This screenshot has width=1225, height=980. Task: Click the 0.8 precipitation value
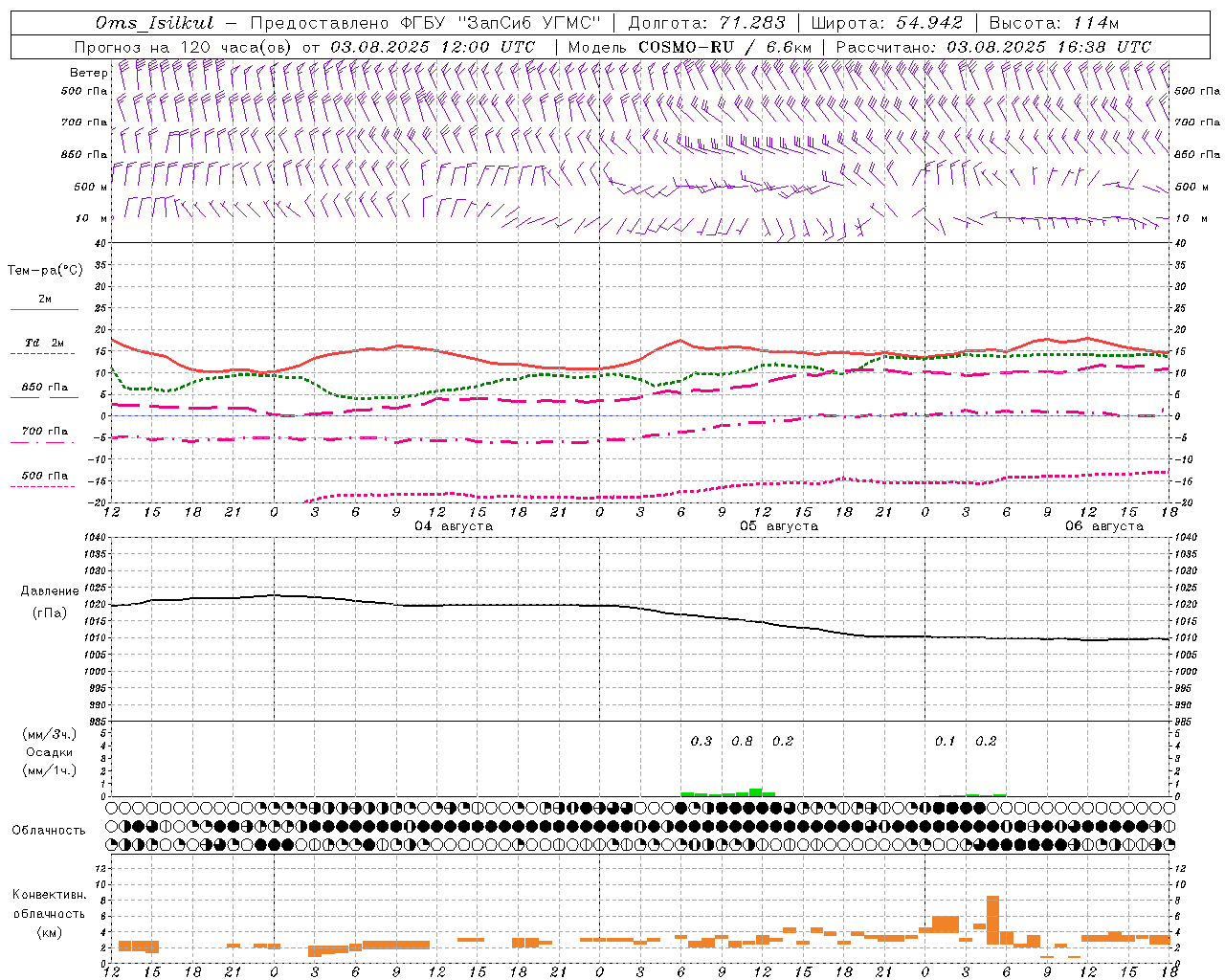point(742,741)
